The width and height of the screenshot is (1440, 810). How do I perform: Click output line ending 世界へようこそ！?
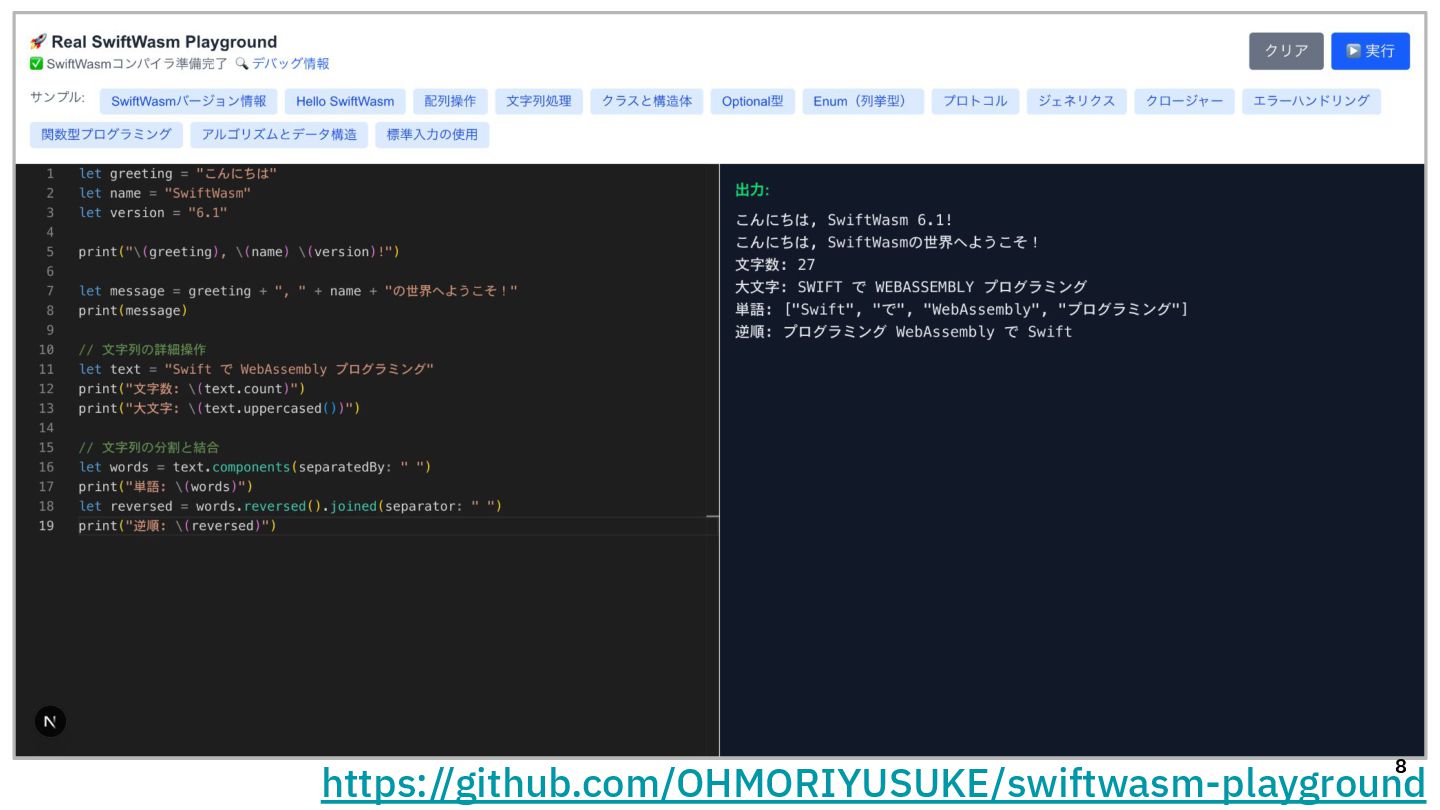point(888,242)
